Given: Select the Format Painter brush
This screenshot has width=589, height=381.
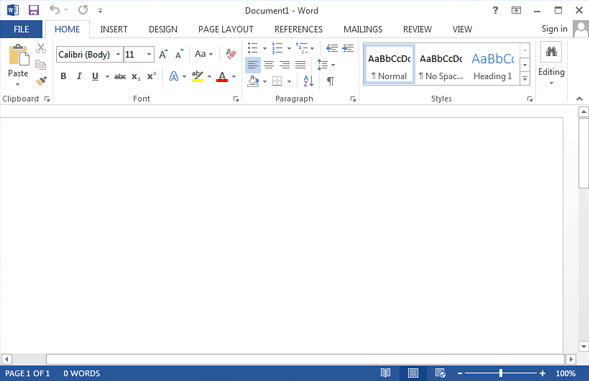Looking at the screenshot, I should 41,81.
